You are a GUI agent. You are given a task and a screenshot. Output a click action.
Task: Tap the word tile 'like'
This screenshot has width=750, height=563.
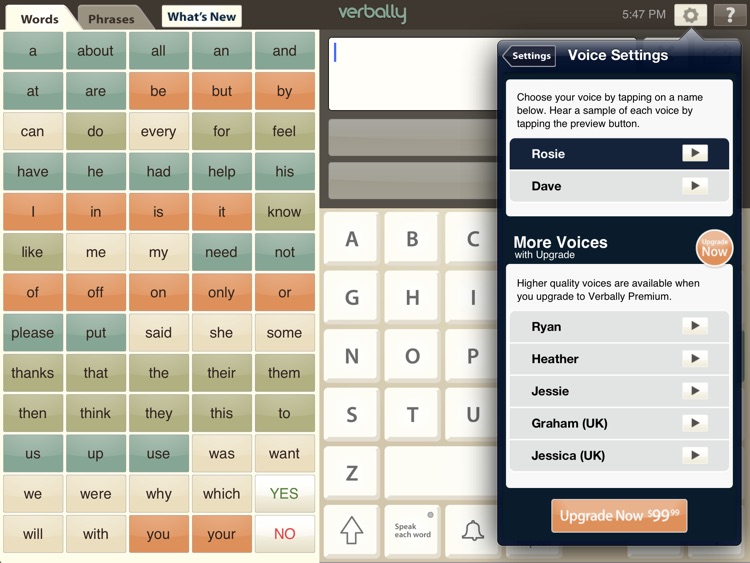[33, 252]
